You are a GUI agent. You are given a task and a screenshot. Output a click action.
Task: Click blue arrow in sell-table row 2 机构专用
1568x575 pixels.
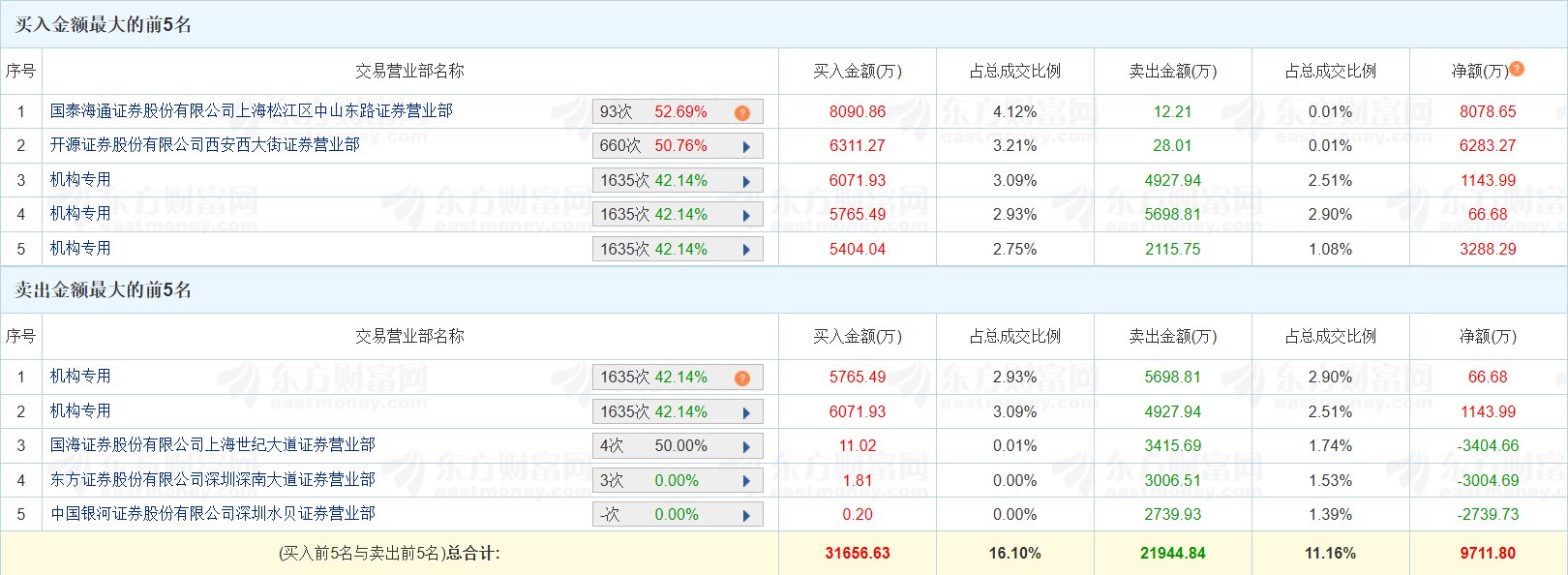click(746, 413)
